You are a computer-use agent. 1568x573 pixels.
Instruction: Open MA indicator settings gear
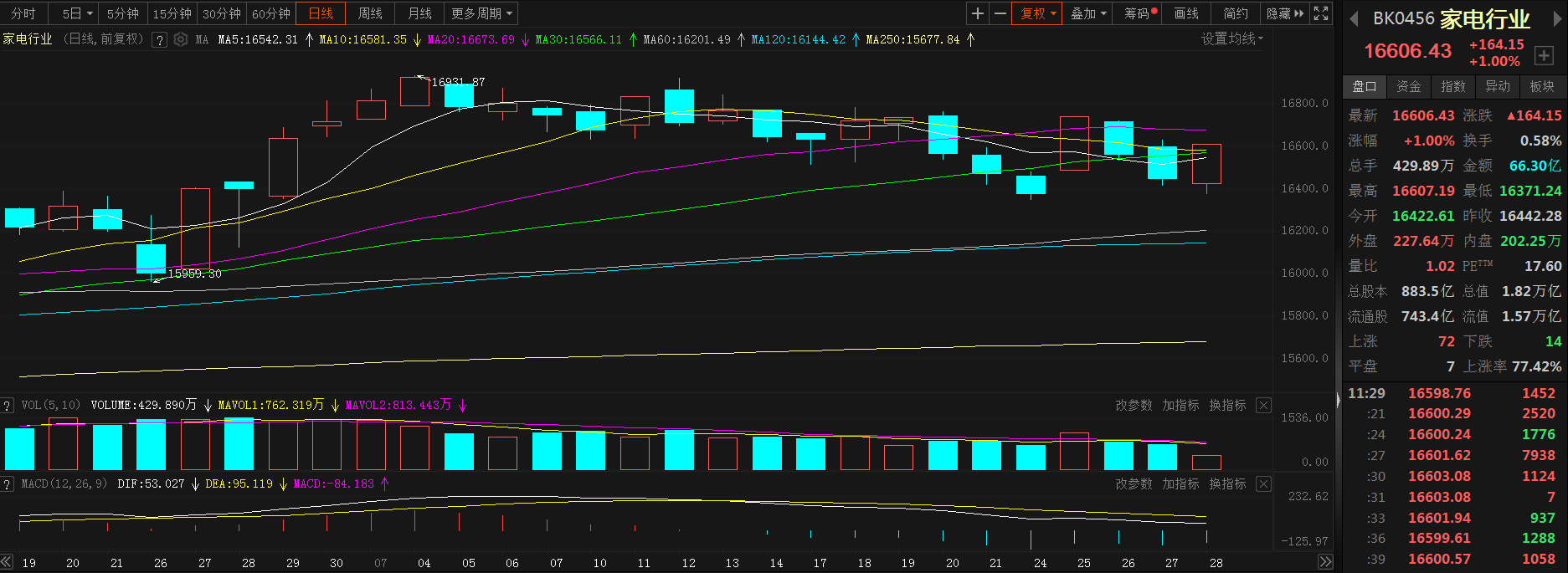click(x=181, y=39)
